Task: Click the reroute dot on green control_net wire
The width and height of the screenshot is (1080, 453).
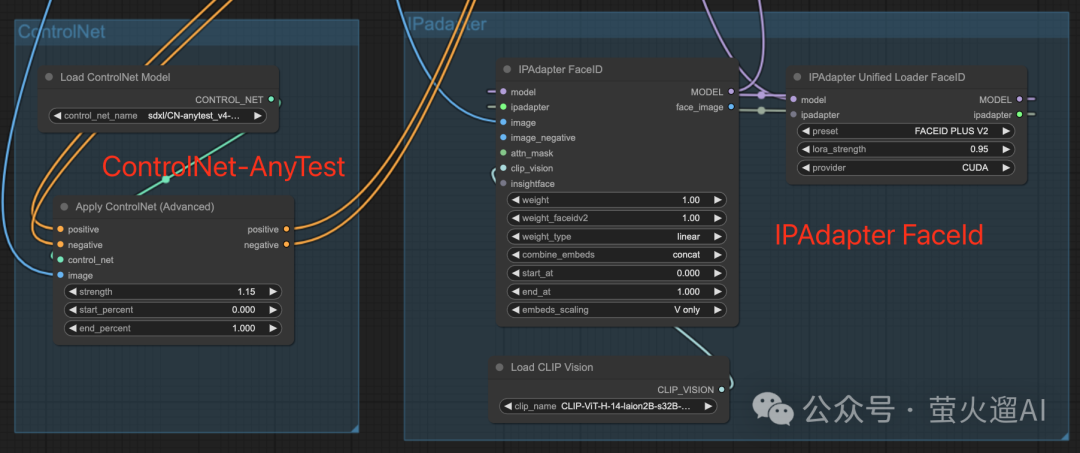Action: 165,179
